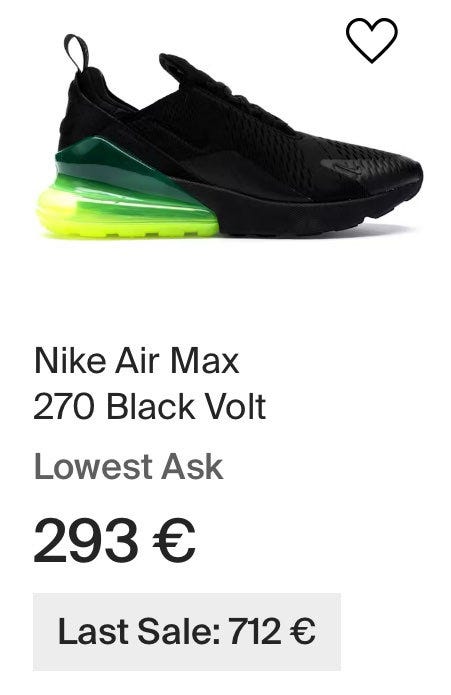The width and height of the screenshot is (451, 695).
Task: Click the euro symbol beside 293
Action: 174,540
